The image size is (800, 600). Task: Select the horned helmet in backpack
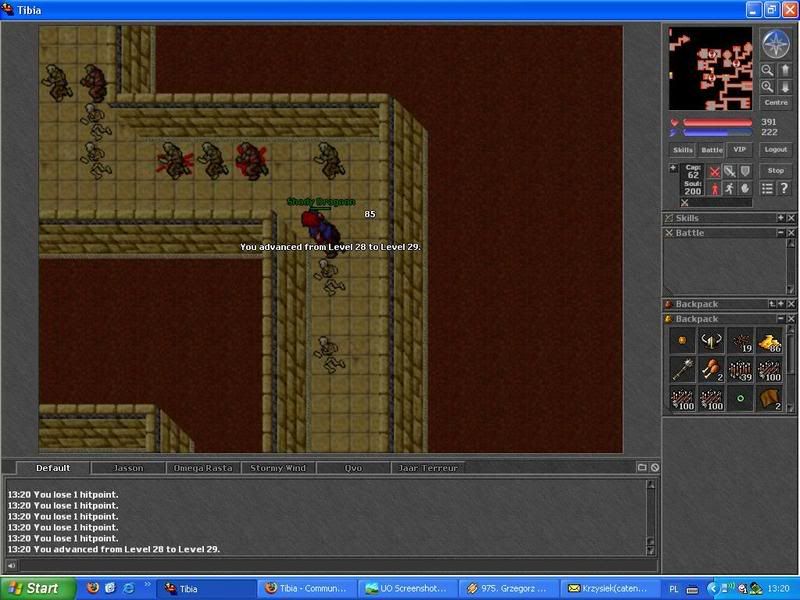pyautogui.click(x=711, y=340)
